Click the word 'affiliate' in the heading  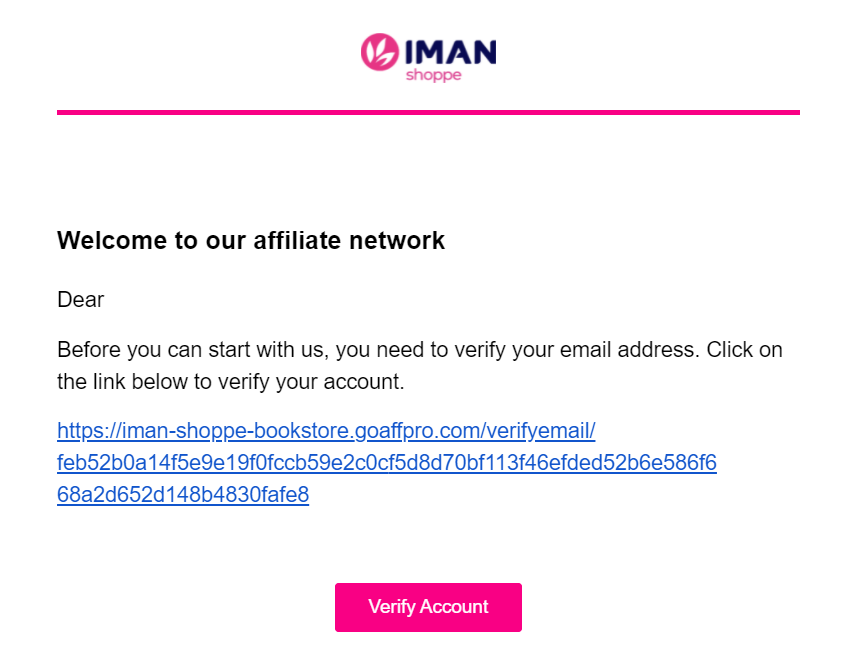click(x=297, y=241)
